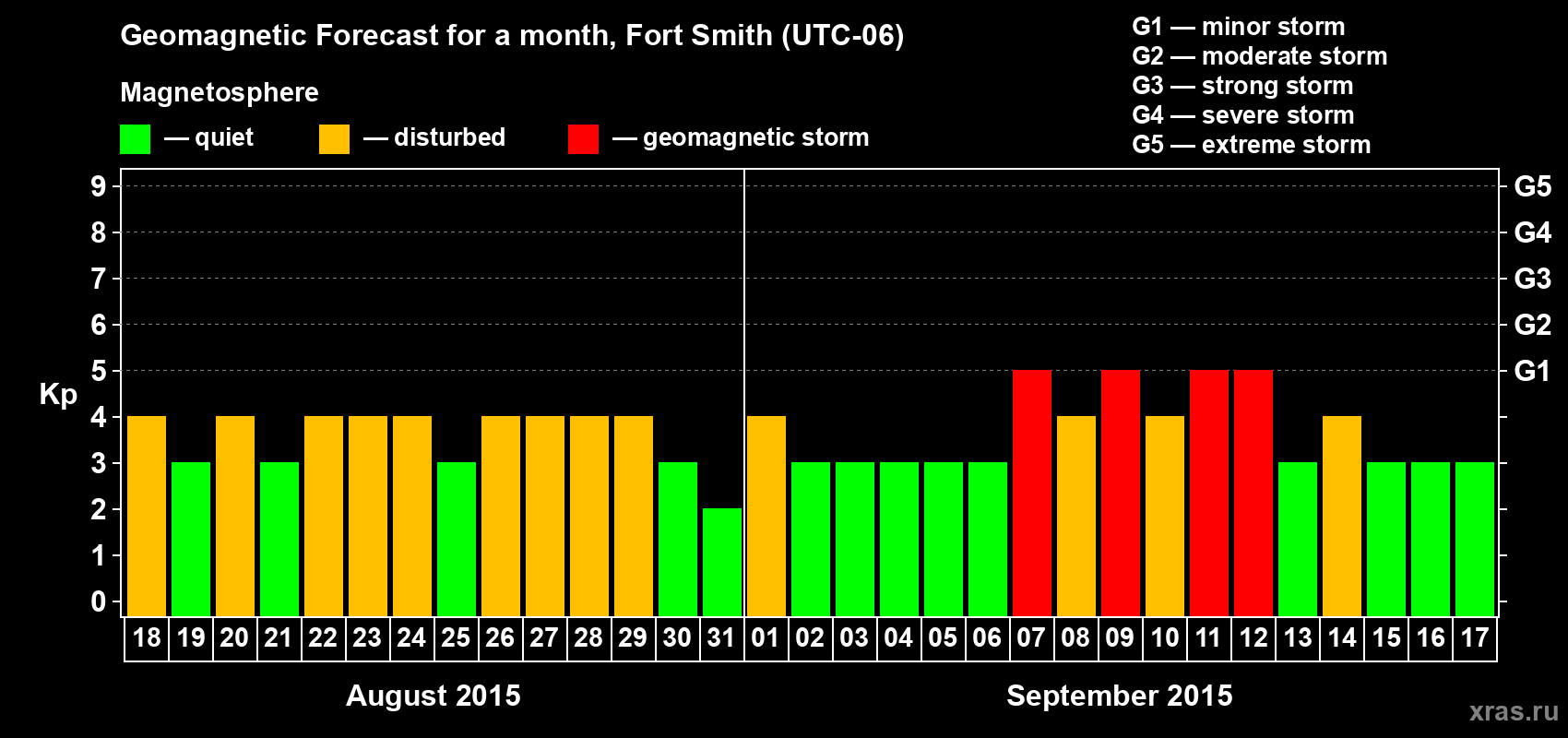Click the orange bar for August 29
Image resolution: width=1568 pixels, height=738 pixels.
[x=634, y=517]
